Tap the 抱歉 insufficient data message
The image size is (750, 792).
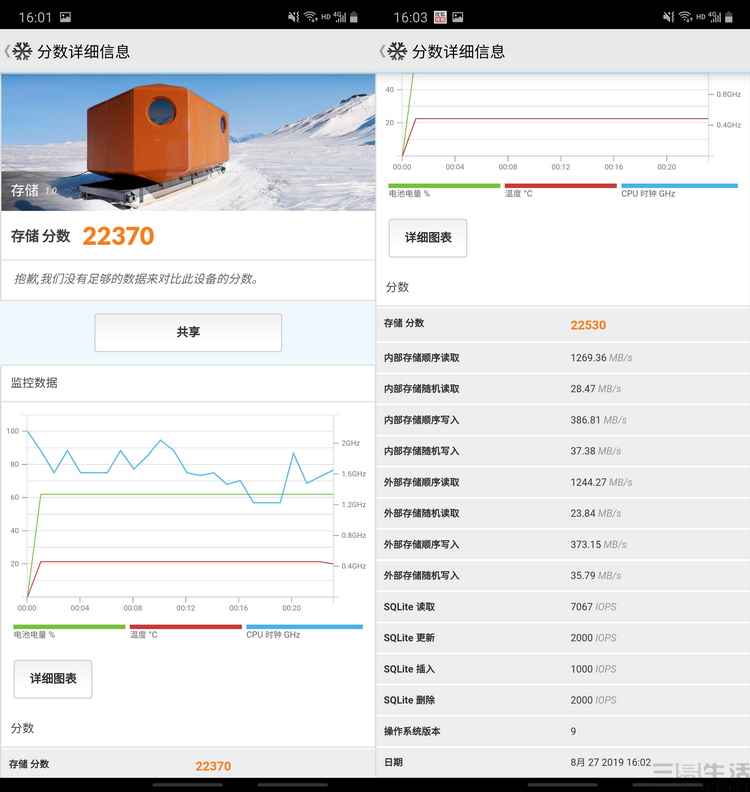[136, 279]
